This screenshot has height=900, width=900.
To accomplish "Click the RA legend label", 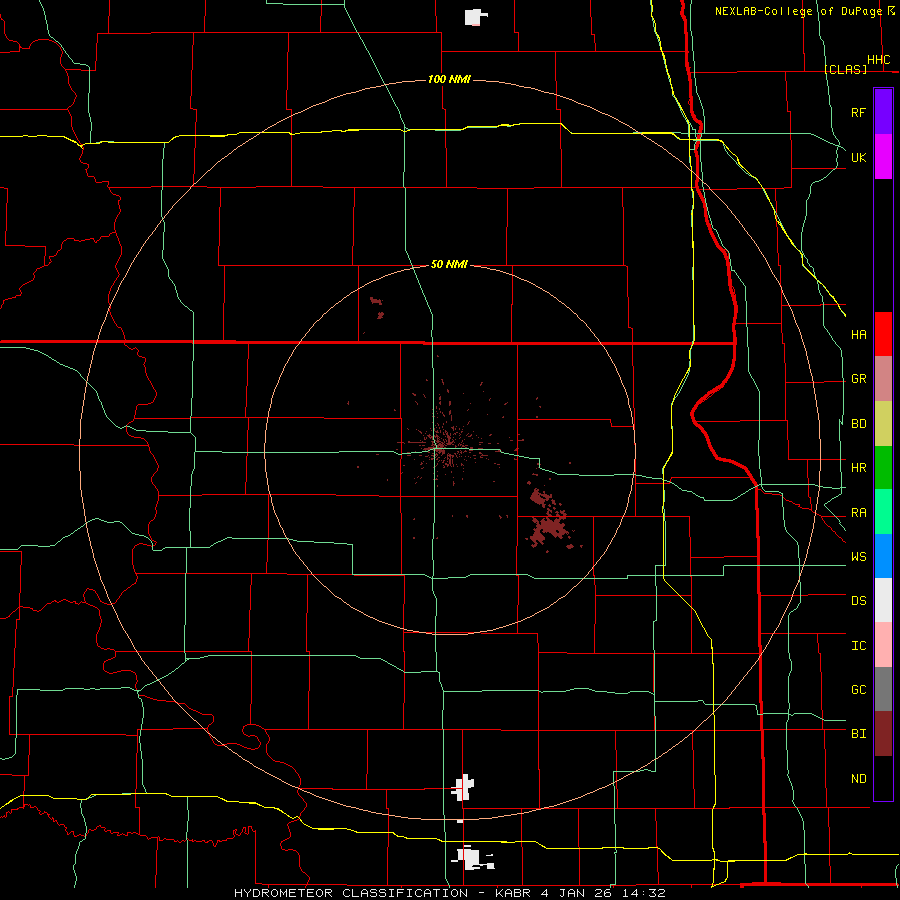I will pos(858,513).
